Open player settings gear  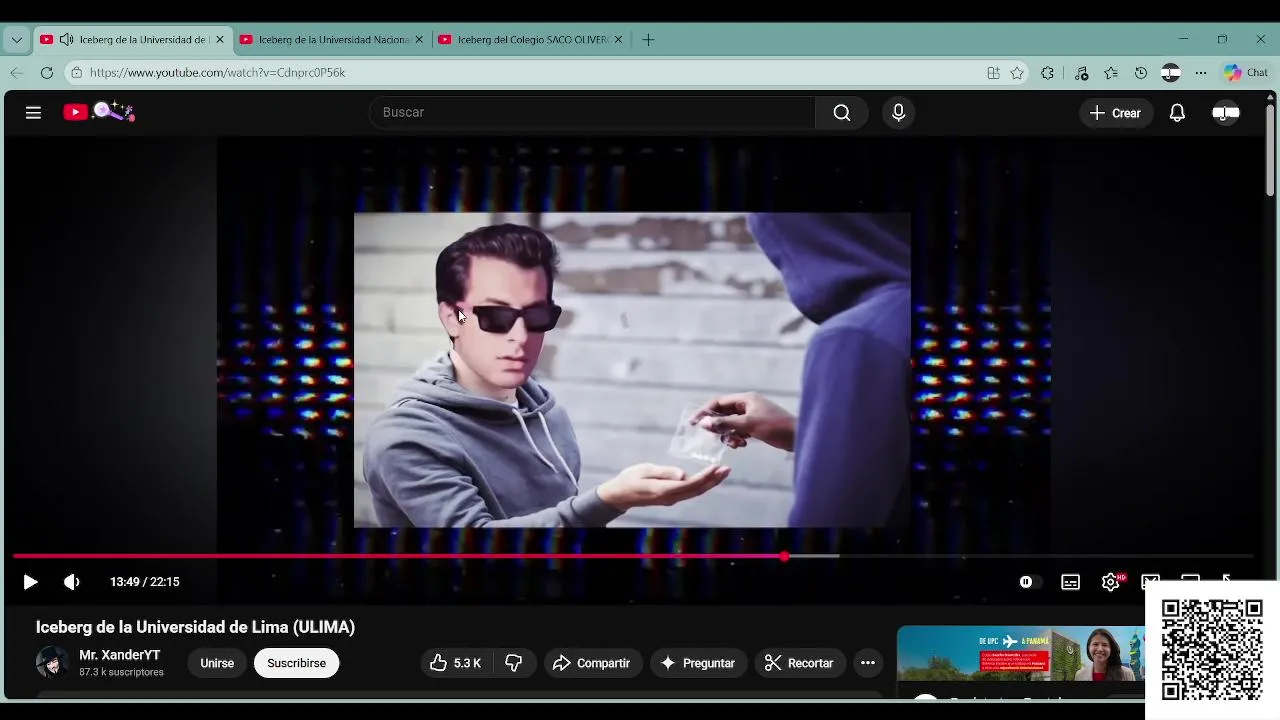pos(1111,582)
